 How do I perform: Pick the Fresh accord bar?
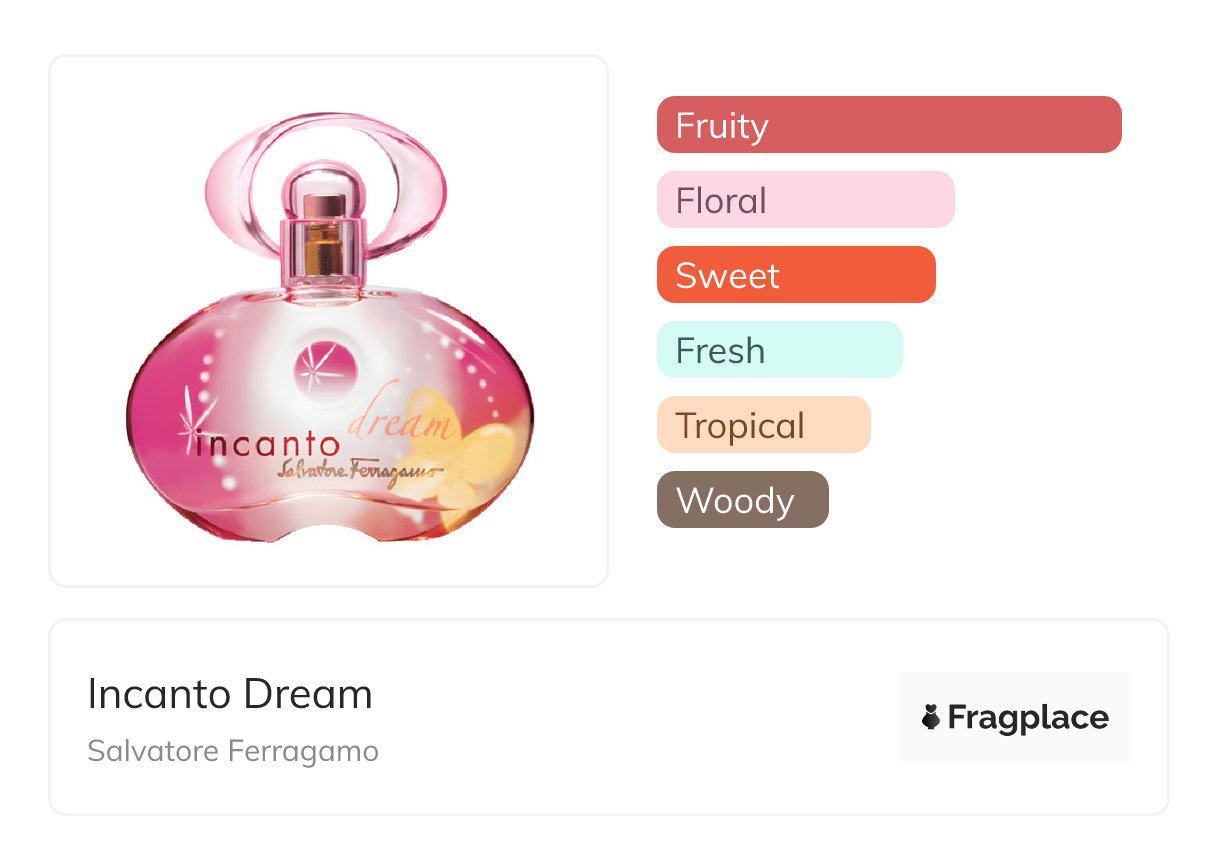tap(779, 350)
